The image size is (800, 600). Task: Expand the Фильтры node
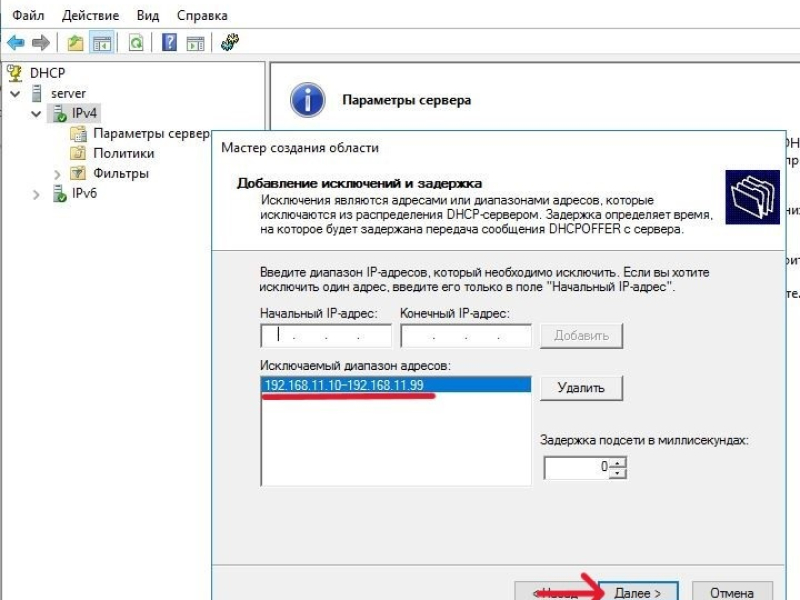point(57,174)
